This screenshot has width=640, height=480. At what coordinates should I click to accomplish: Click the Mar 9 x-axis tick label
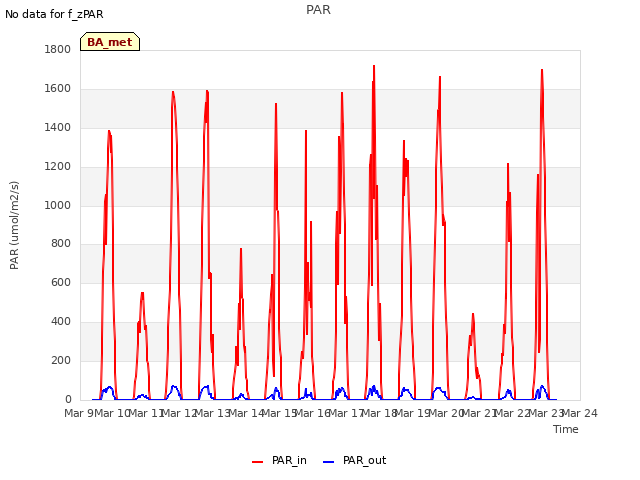[x=78, y=413]
